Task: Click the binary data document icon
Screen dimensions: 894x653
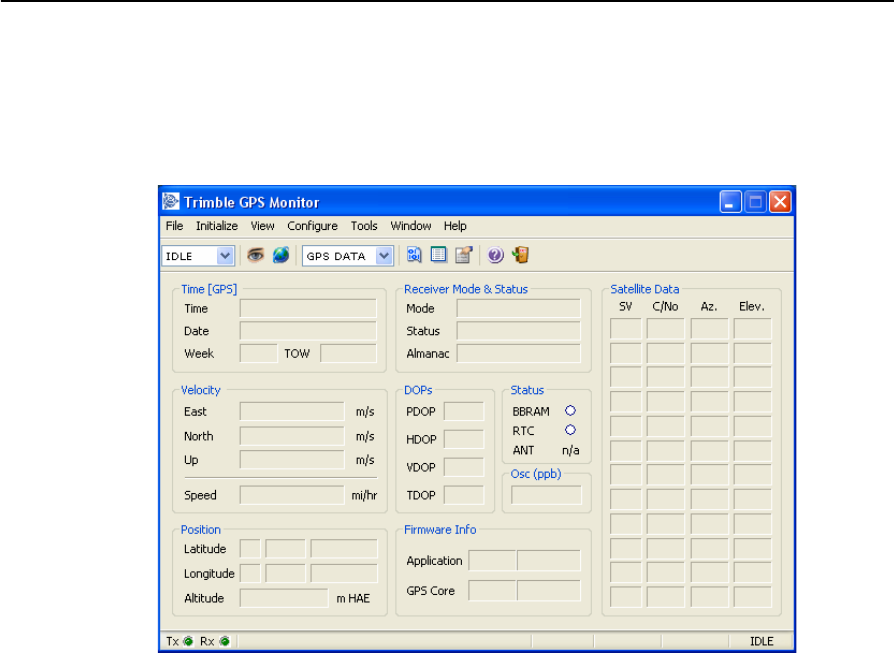Action: pyautogui.click(x=414, y=255)
